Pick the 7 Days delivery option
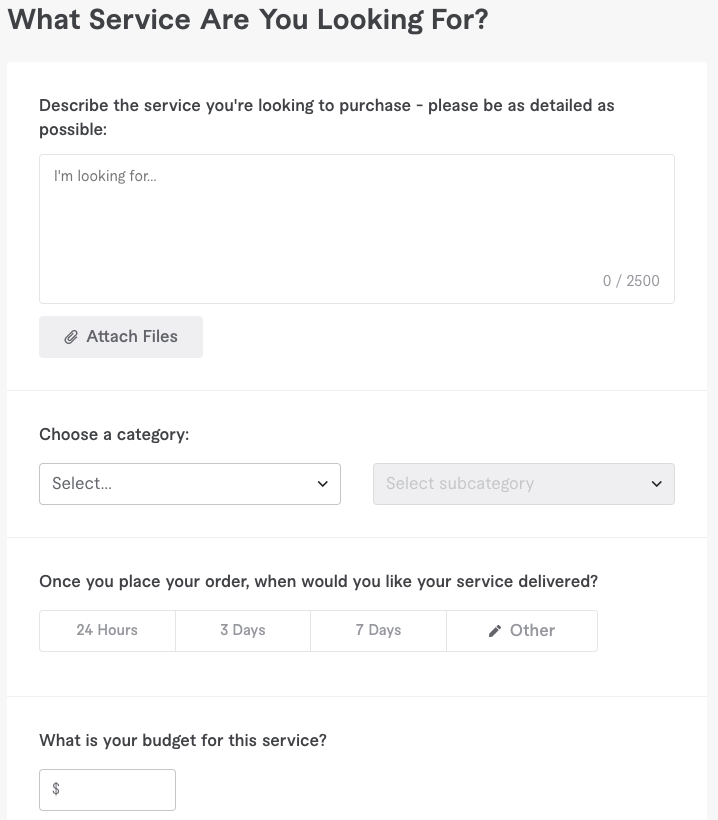Image resolution: width=718 pixels, height=820 pixels. point(378,630)
